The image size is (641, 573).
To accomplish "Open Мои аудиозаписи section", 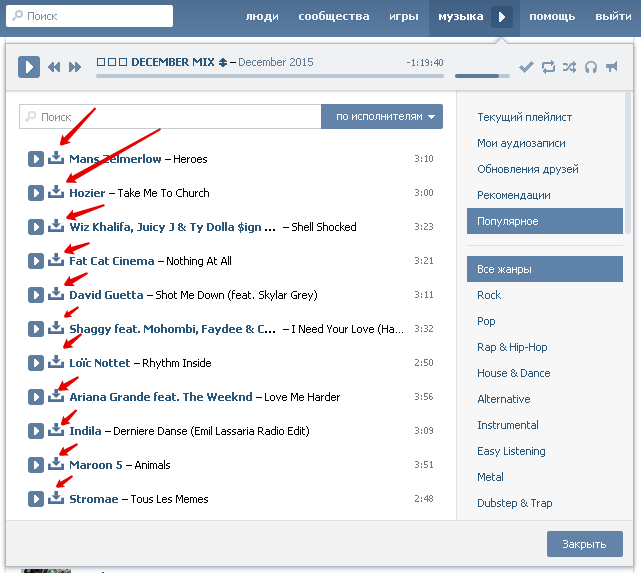I will 521,143.
